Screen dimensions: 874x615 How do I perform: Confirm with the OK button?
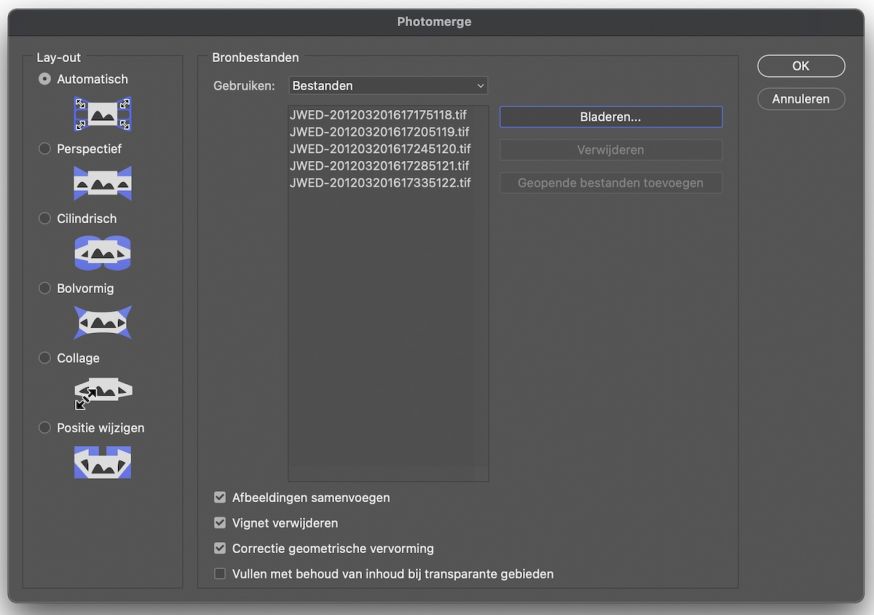800,66
